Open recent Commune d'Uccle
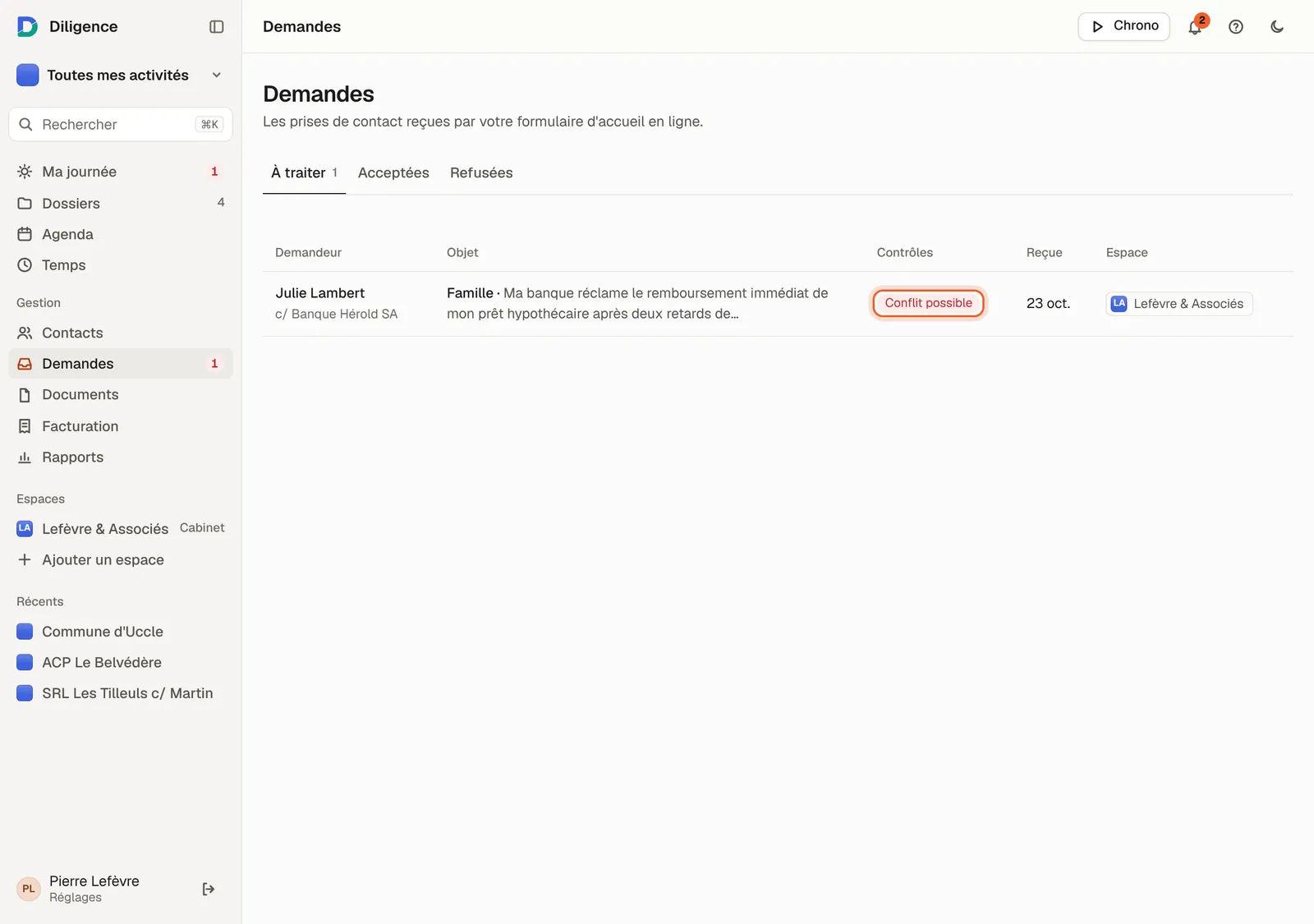The image size is (1314, 924). pyautogui.click(x=121, y=632)
